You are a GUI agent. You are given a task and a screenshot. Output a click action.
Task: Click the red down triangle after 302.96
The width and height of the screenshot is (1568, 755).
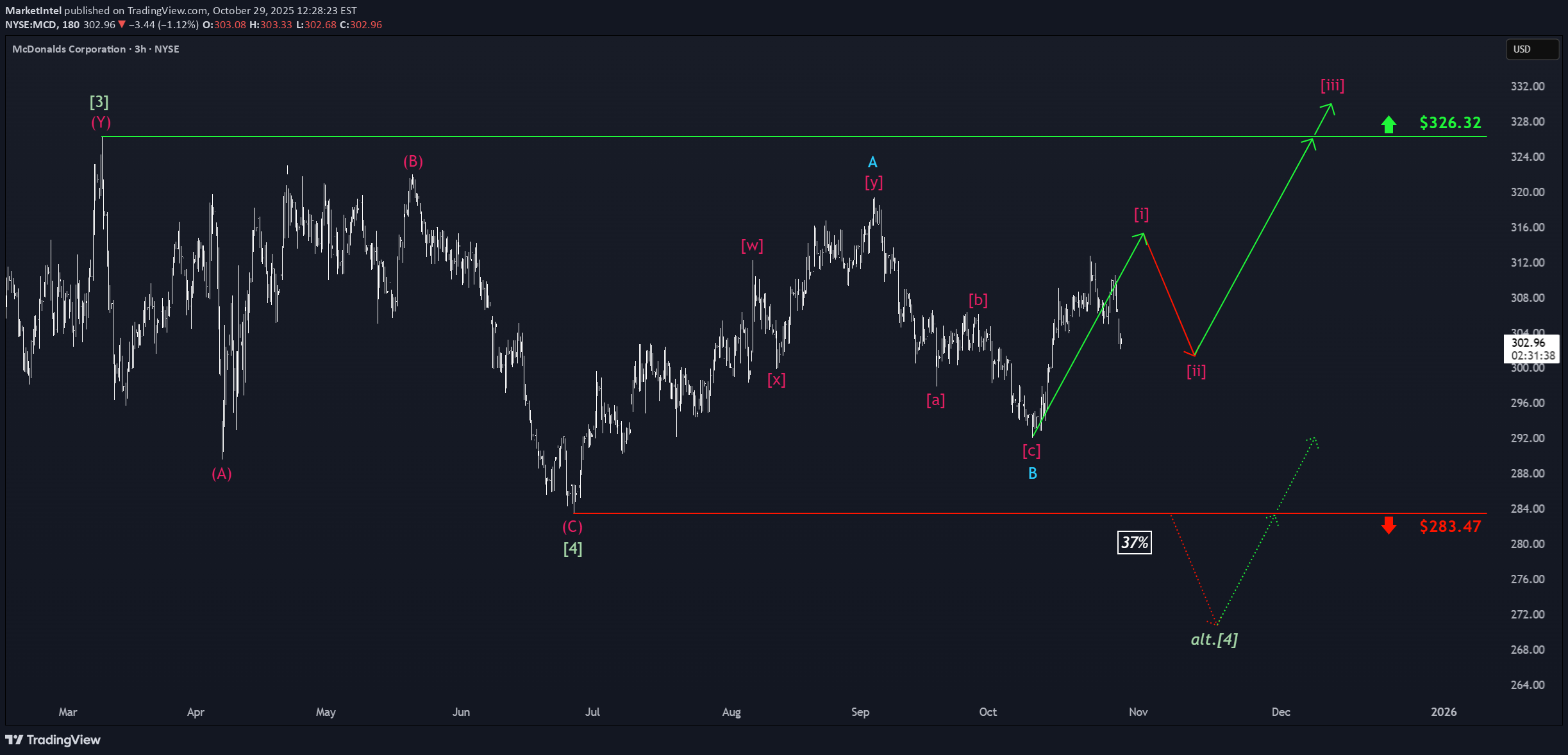tap(122, 25)
